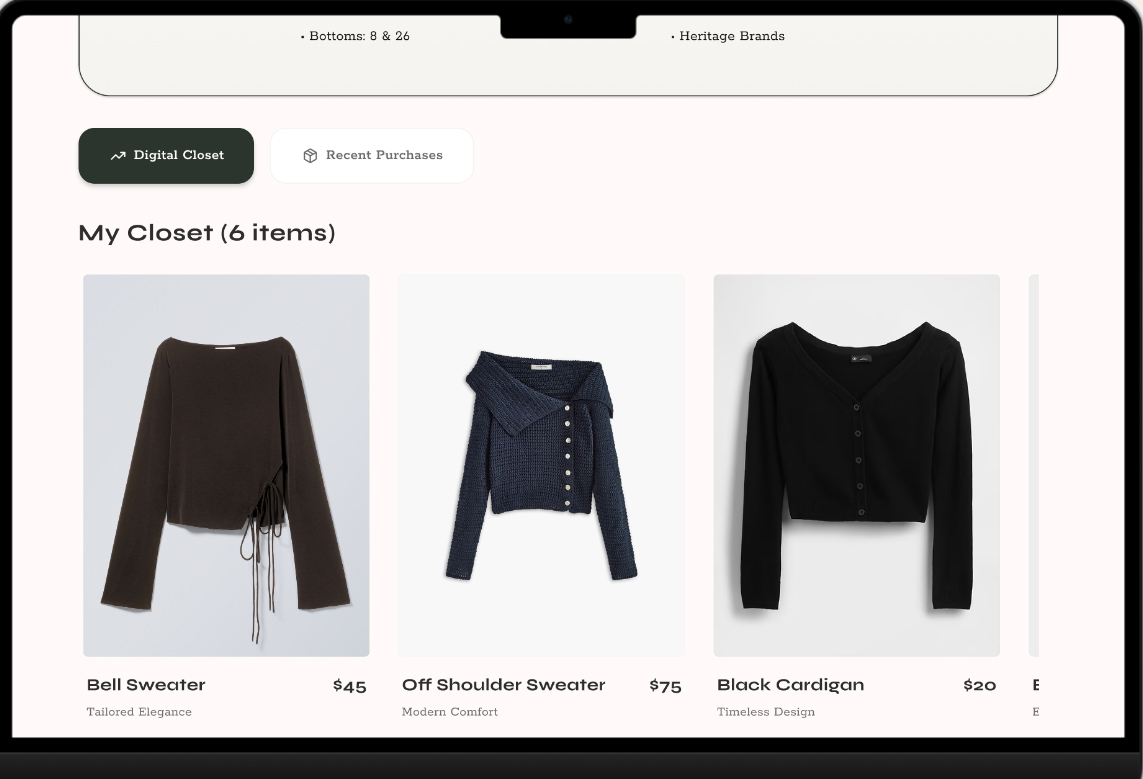Select the Off Shoulder Sweater name

click(503, 685)
